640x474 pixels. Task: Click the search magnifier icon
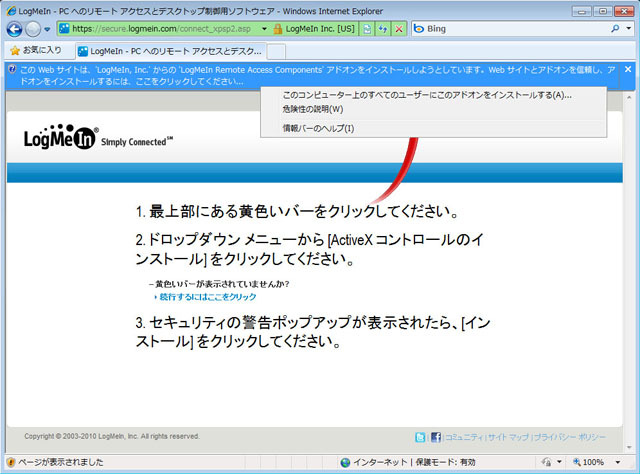(615, 29)
